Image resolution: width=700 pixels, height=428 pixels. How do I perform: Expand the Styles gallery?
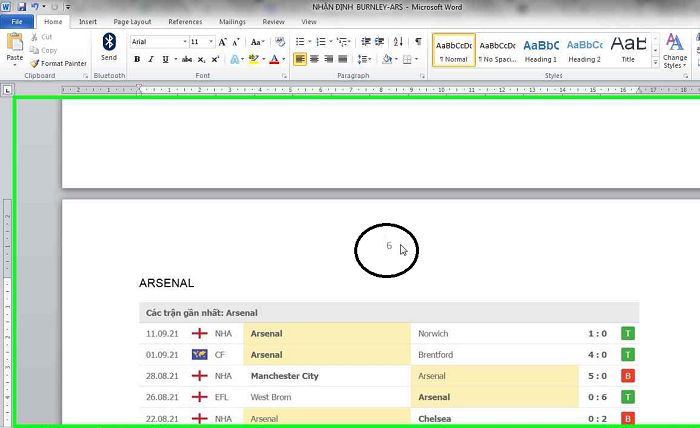[x=655, y=63]
